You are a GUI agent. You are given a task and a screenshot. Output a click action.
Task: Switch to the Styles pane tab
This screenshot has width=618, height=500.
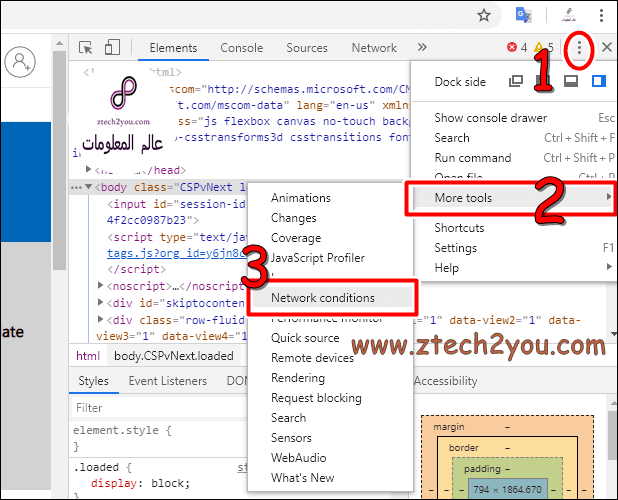[93, 381]
